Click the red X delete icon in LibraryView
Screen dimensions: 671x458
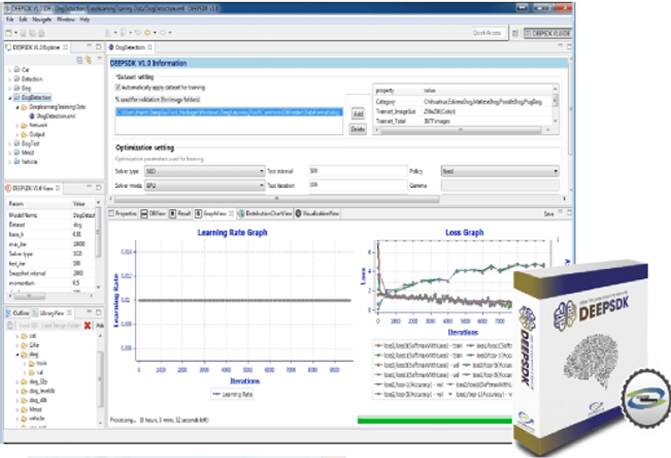click(x=88, y=326)
